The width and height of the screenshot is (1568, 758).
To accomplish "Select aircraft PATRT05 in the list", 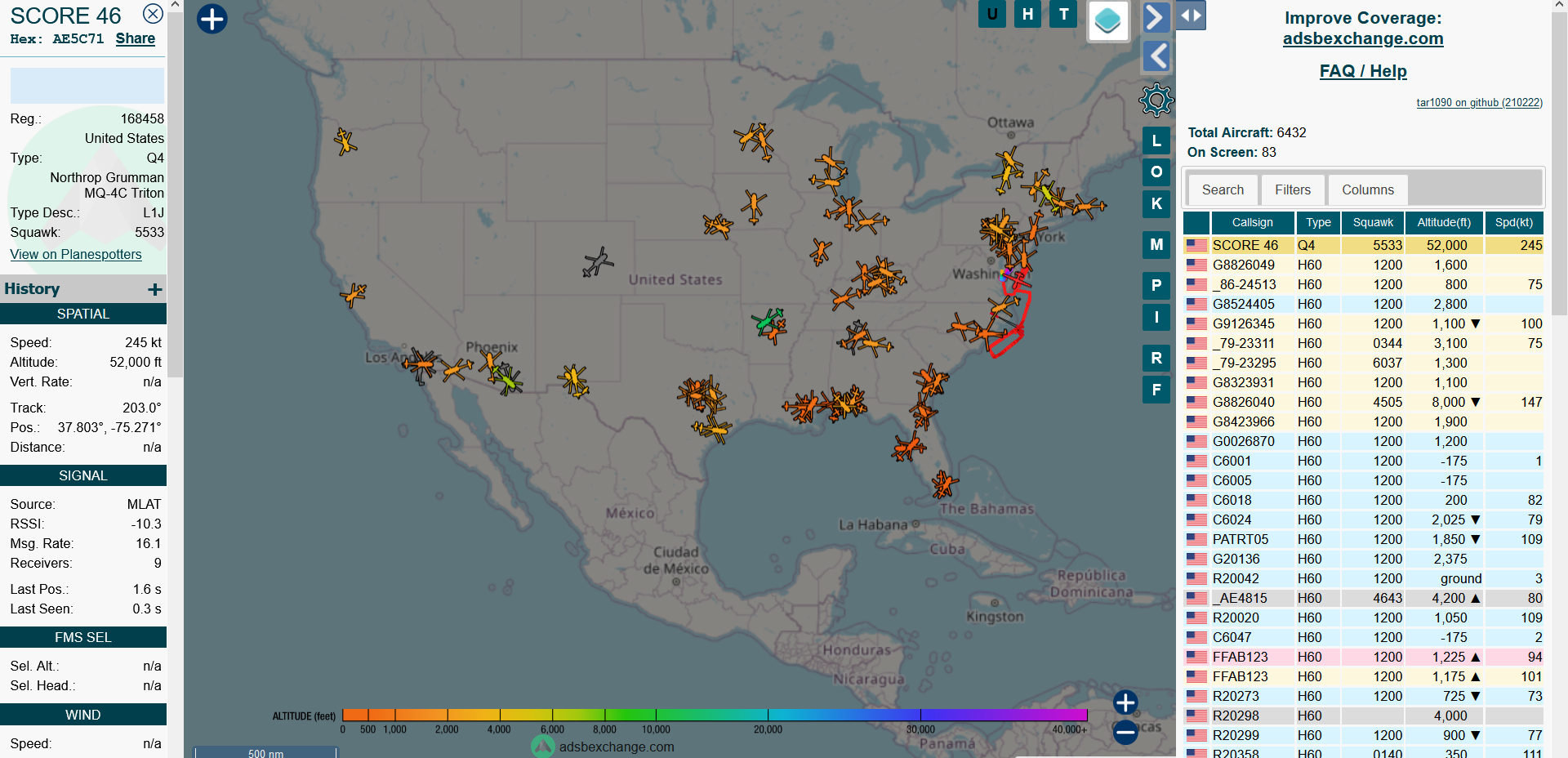I will 1363,539.
